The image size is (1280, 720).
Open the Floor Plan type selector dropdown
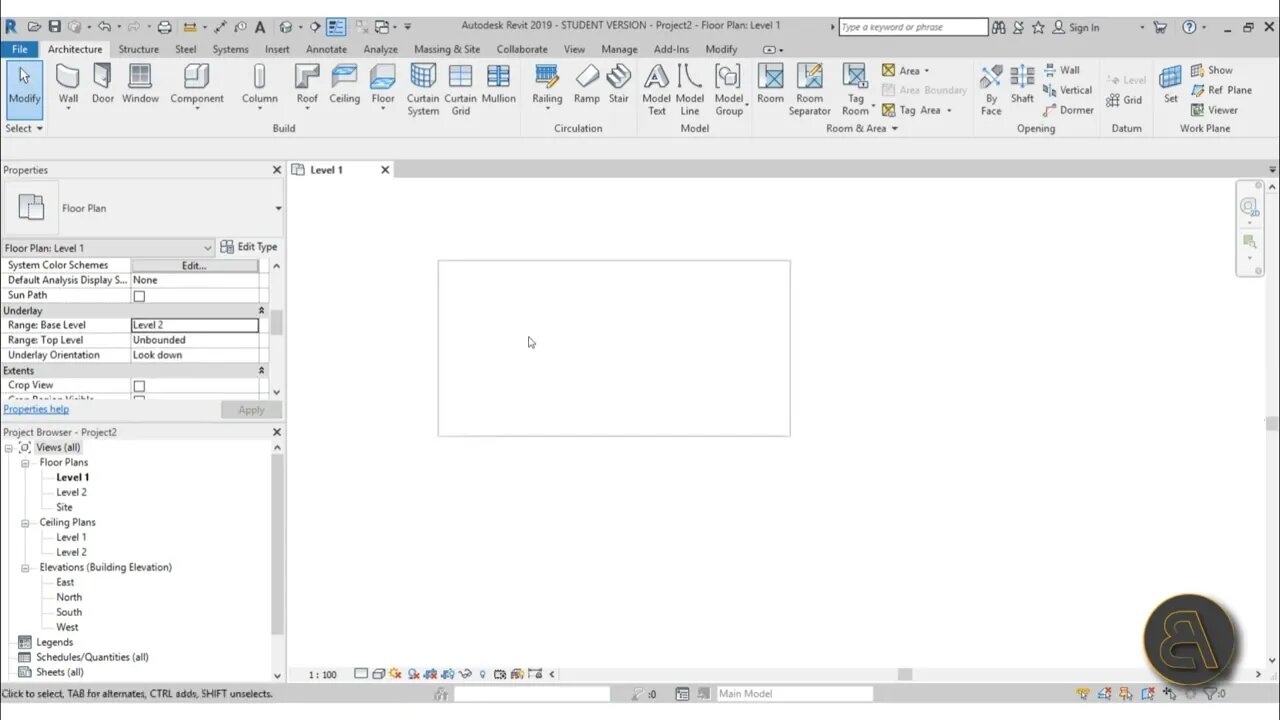click(x=277, y=208)
